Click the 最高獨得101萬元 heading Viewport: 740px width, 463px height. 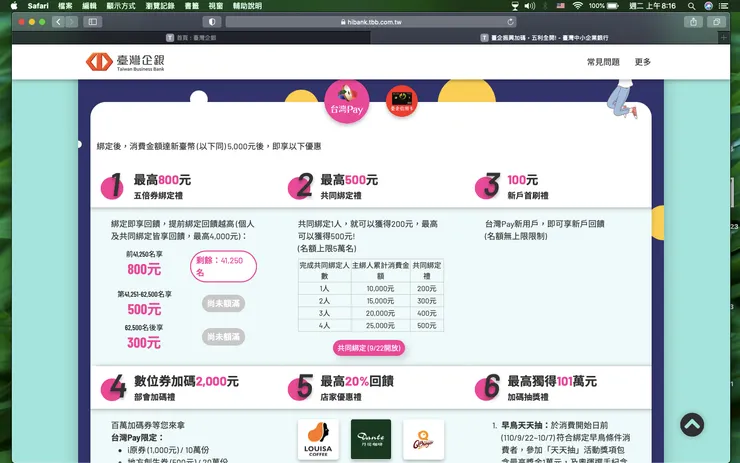[x=552, y=381]
